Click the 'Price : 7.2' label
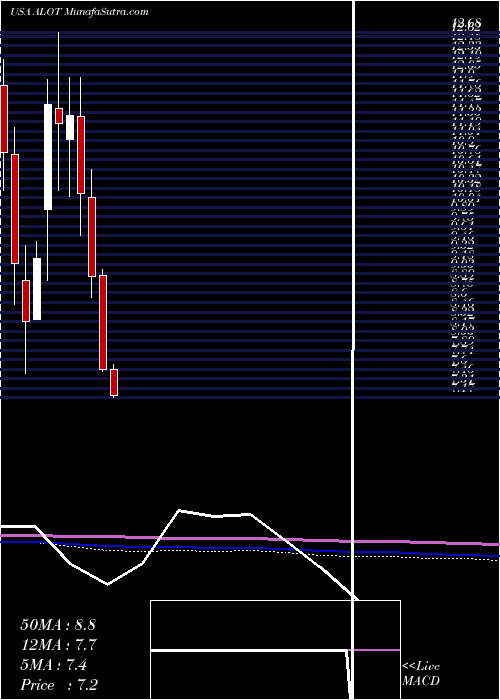This screenshot has height=700, width=500. click(57, 685)
